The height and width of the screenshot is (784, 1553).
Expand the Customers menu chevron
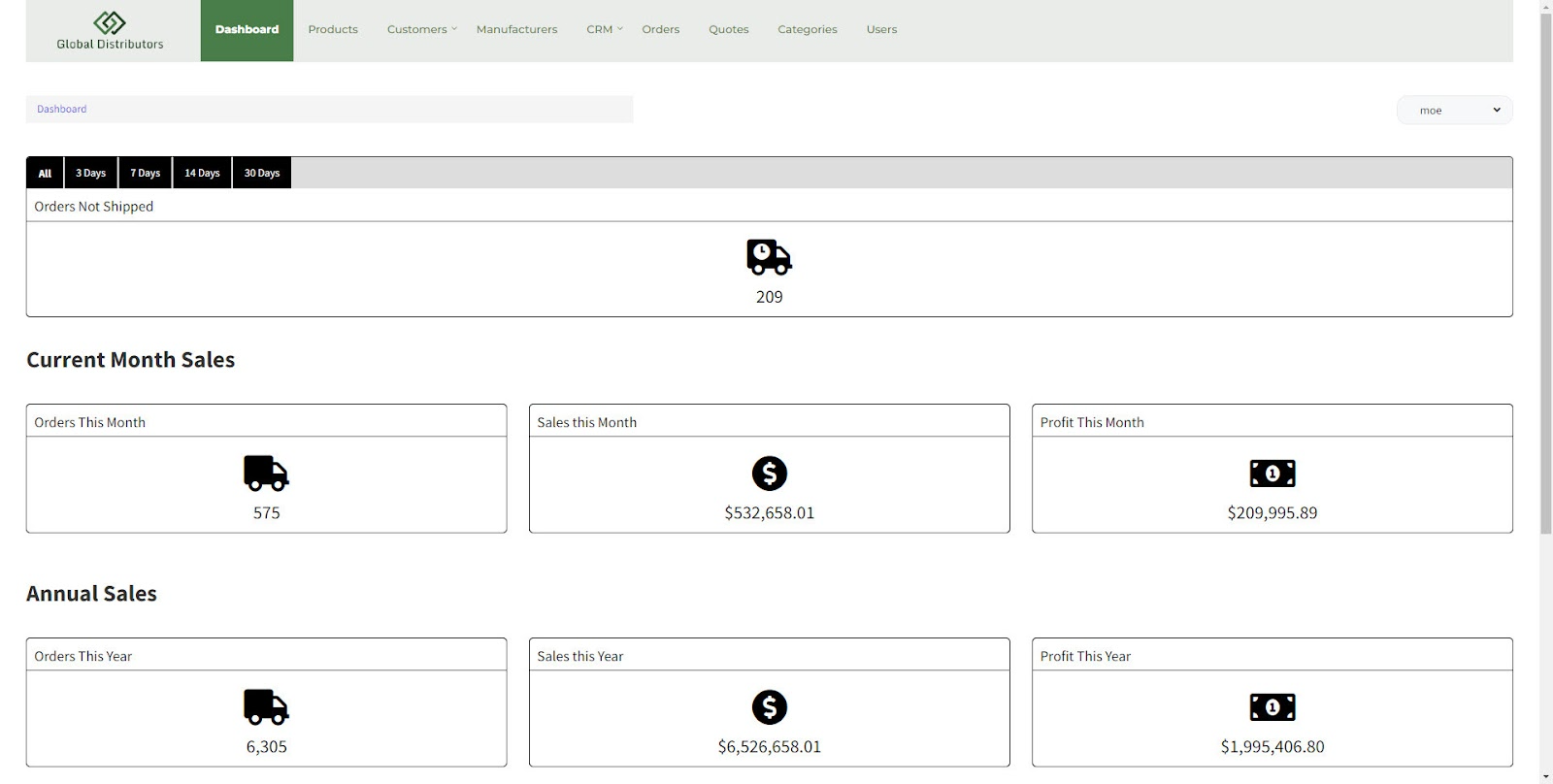[454, 28]
